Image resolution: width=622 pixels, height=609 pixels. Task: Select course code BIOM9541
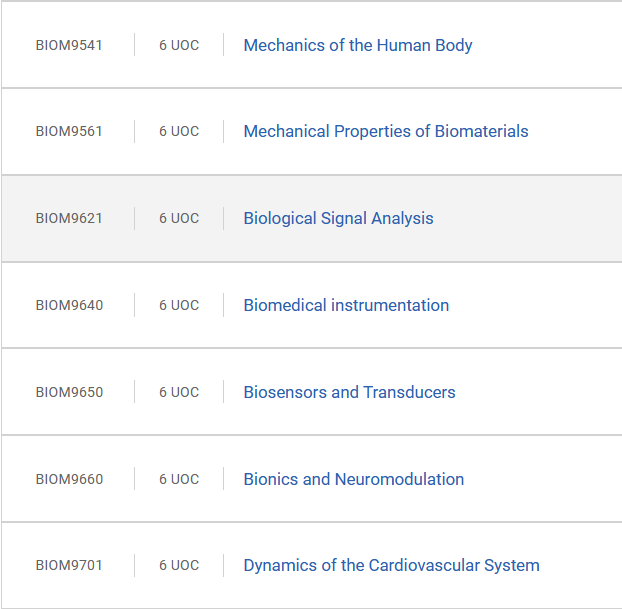[x=69, y=45]
